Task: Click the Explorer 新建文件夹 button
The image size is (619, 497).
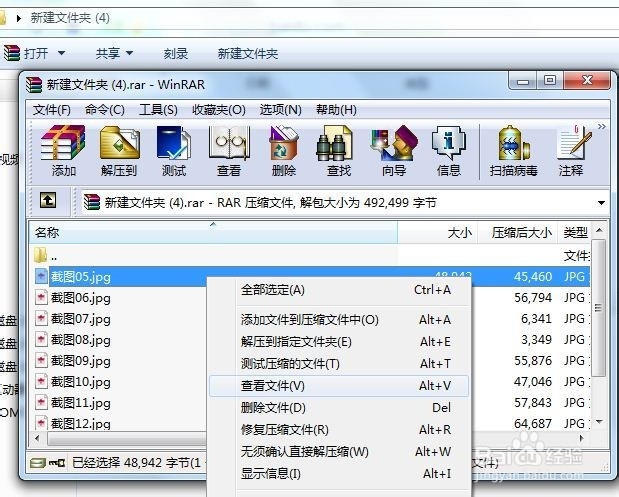Action: (x=248, y=53)
